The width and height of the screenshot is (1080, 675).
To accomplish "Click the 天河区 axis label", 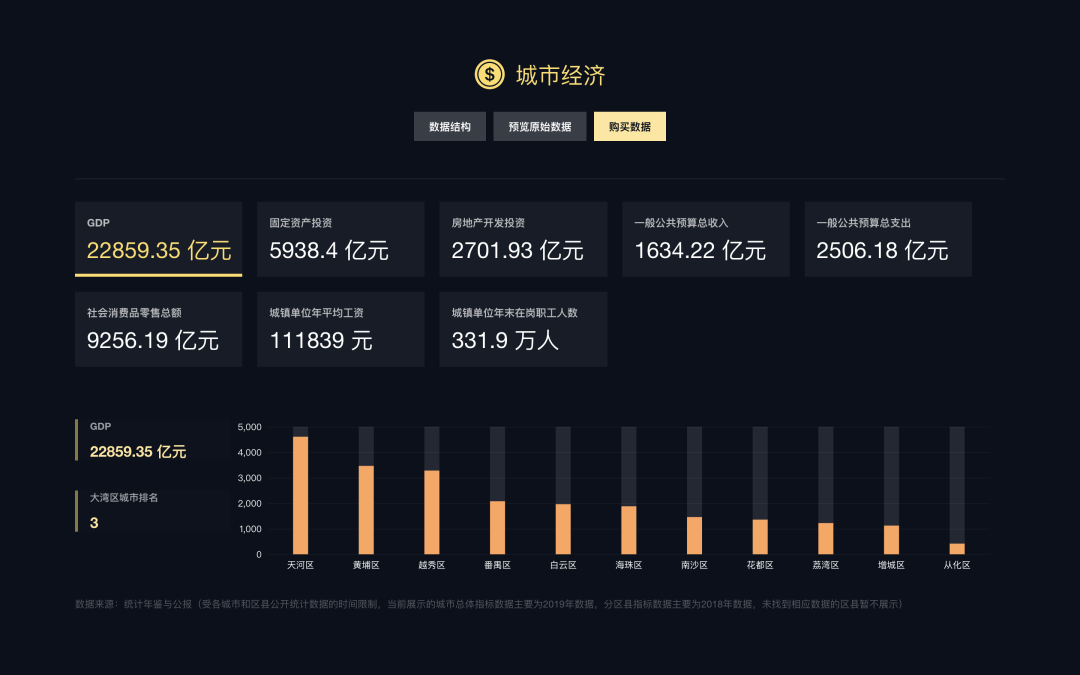I will pos(300,565).
